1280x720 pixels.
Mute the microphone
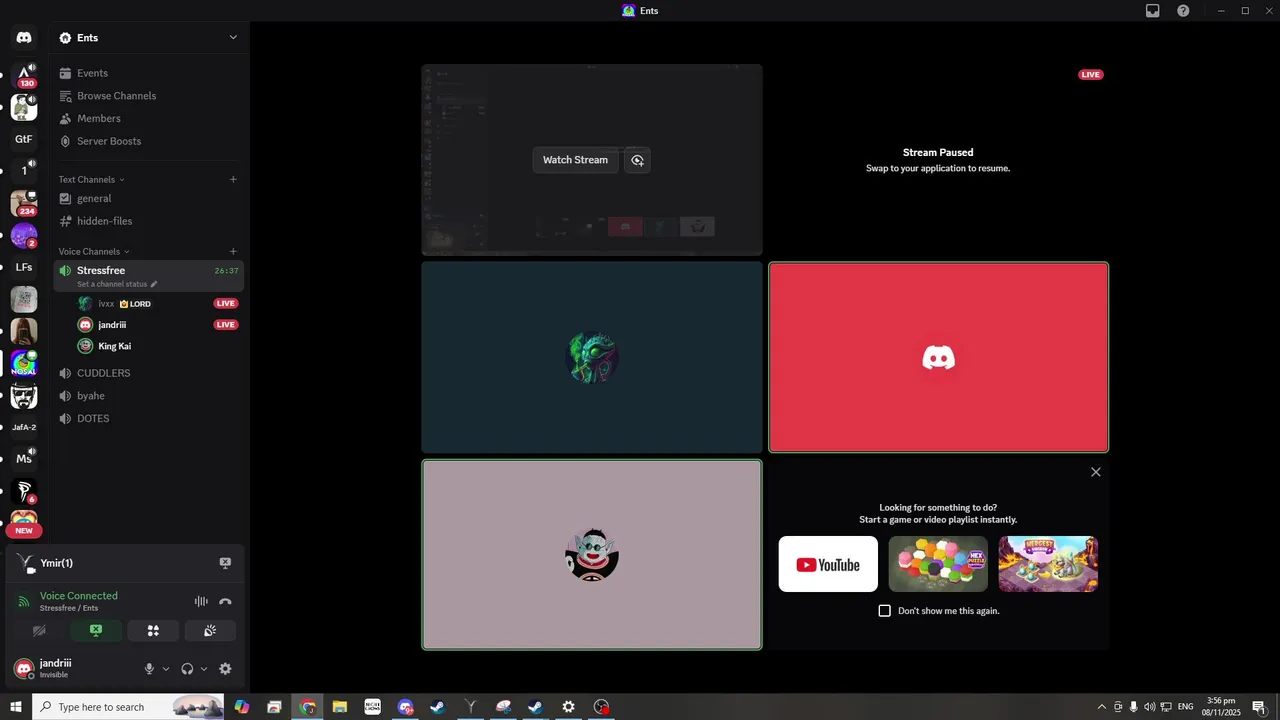(x=149, y=669)
